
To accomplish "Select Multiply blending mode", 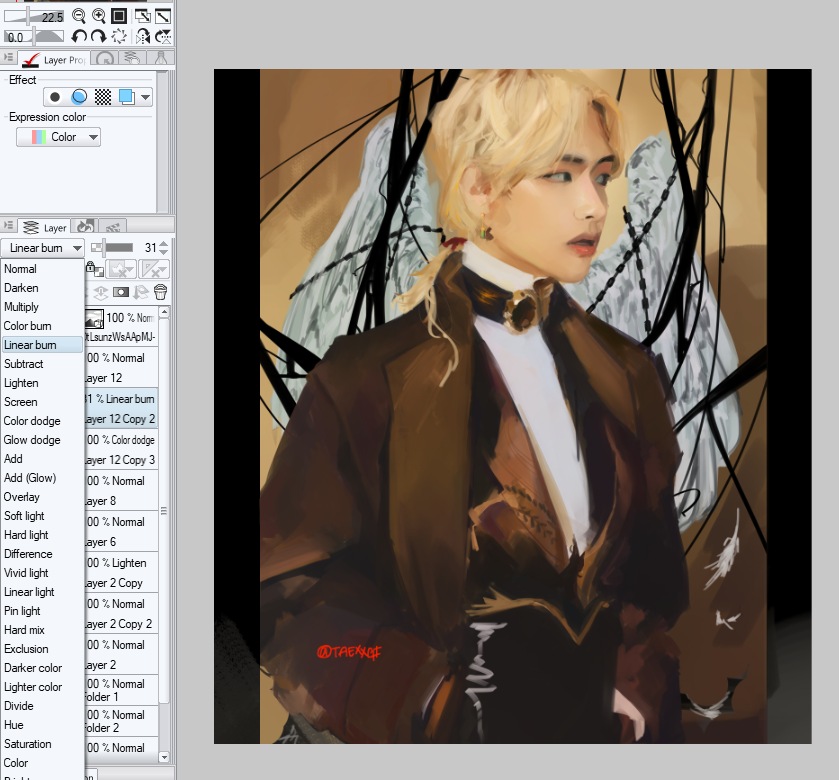I will click(42, 307).
